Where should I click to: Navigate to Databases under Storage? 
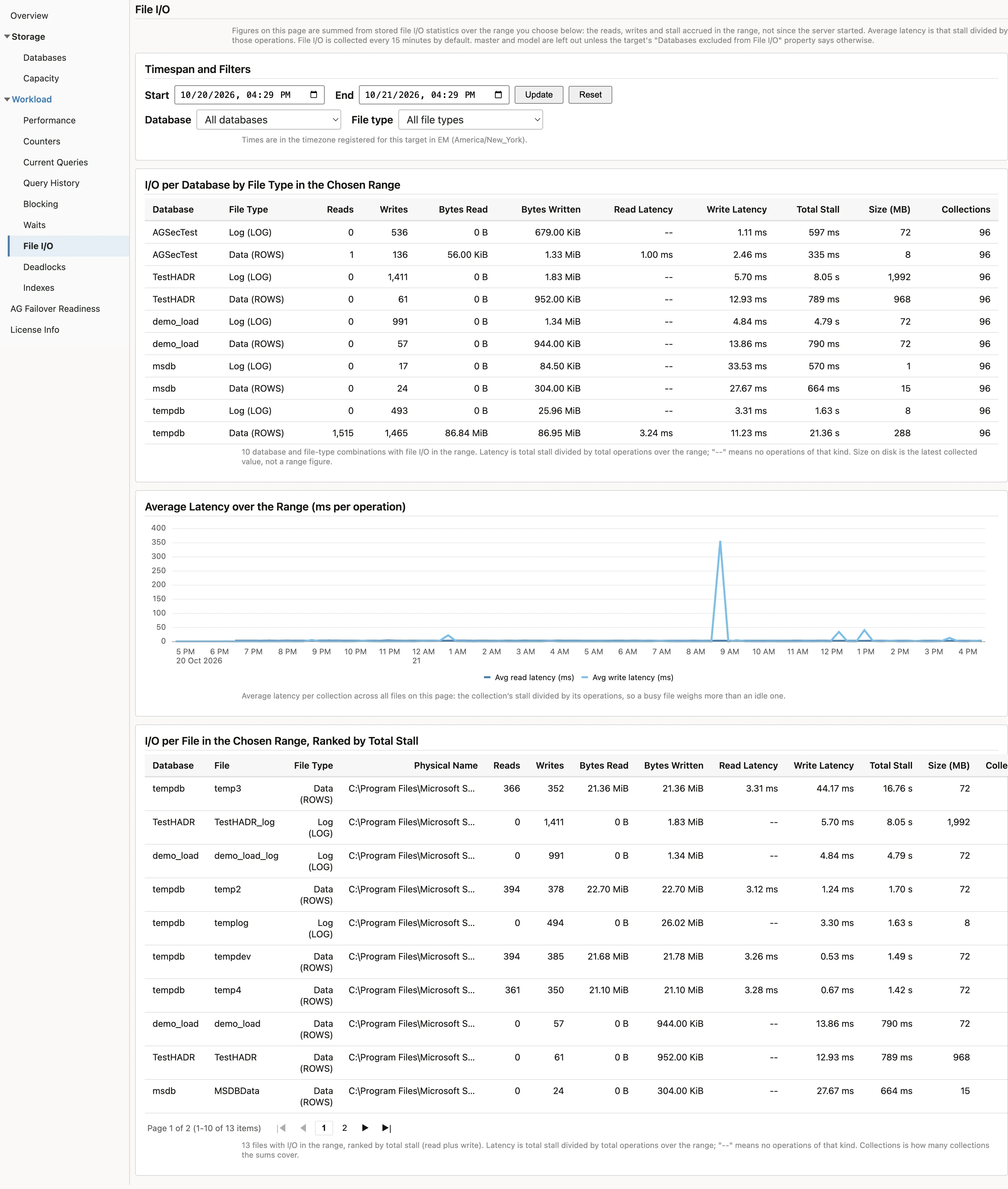[x=45, y=58]
